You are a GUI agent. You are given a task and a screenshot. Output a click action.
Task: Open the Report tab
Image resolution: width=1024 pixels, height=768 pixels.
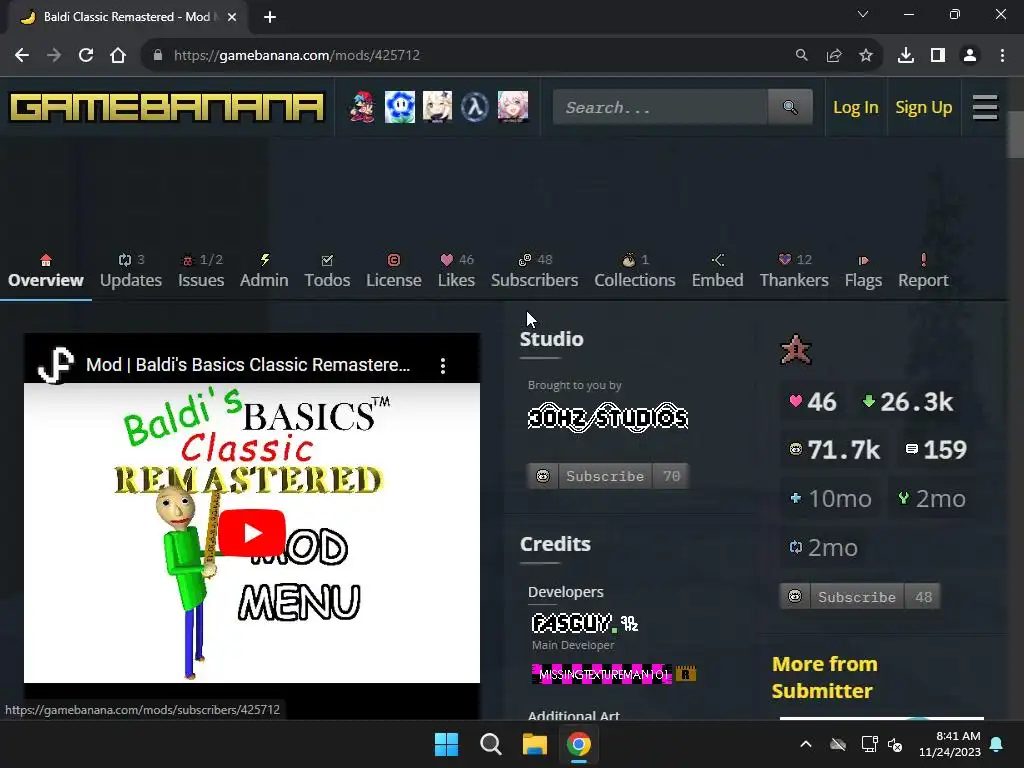point(923,271)
